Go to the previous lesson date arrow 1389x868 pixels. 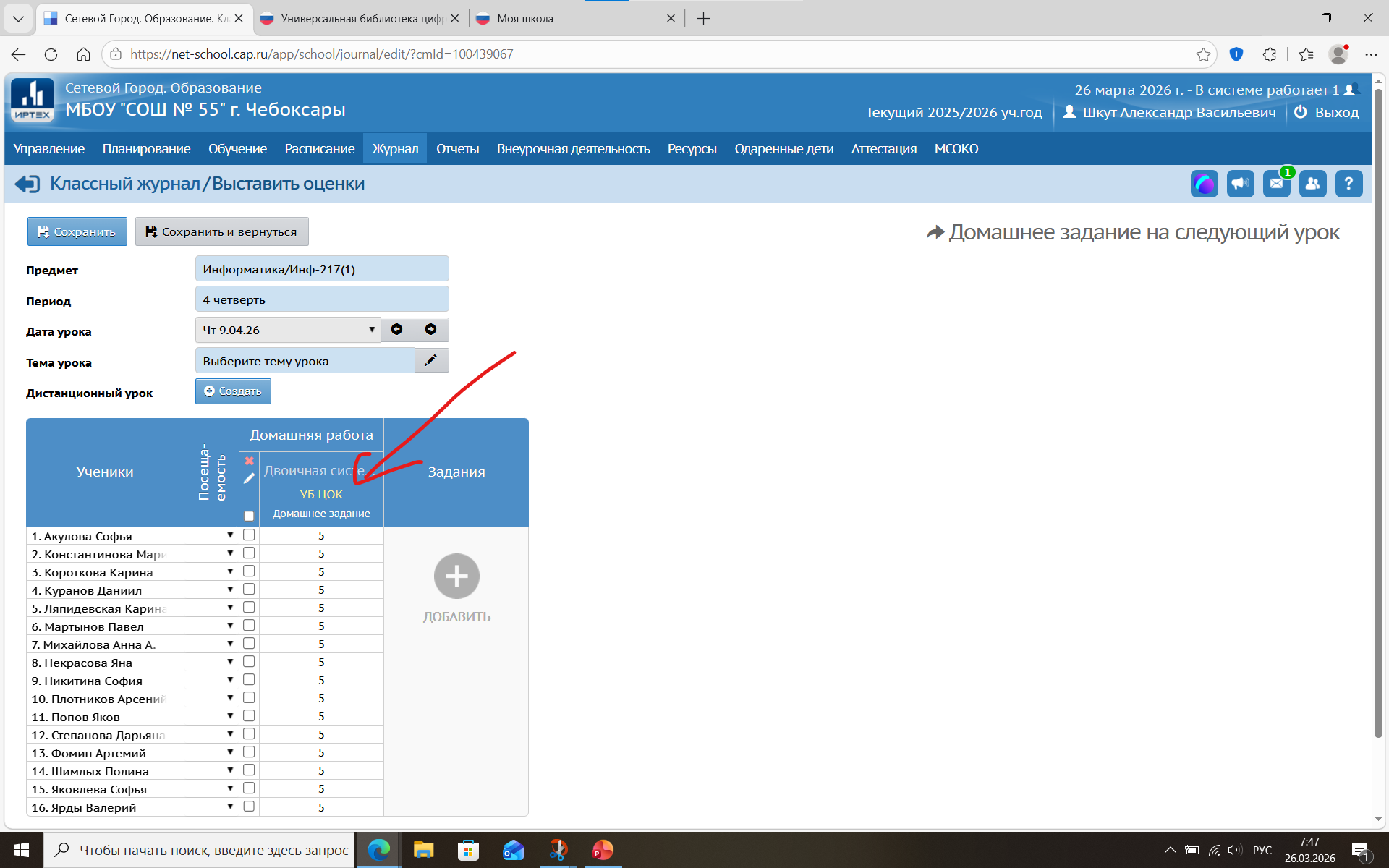click(397, 330)
